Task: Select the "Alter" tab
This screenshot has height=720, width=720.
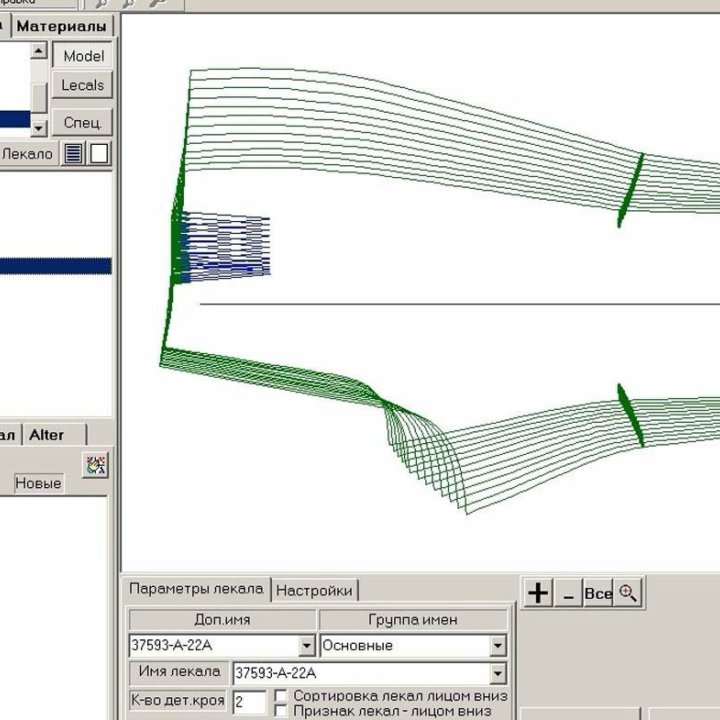Action: [x=47, y=435]
